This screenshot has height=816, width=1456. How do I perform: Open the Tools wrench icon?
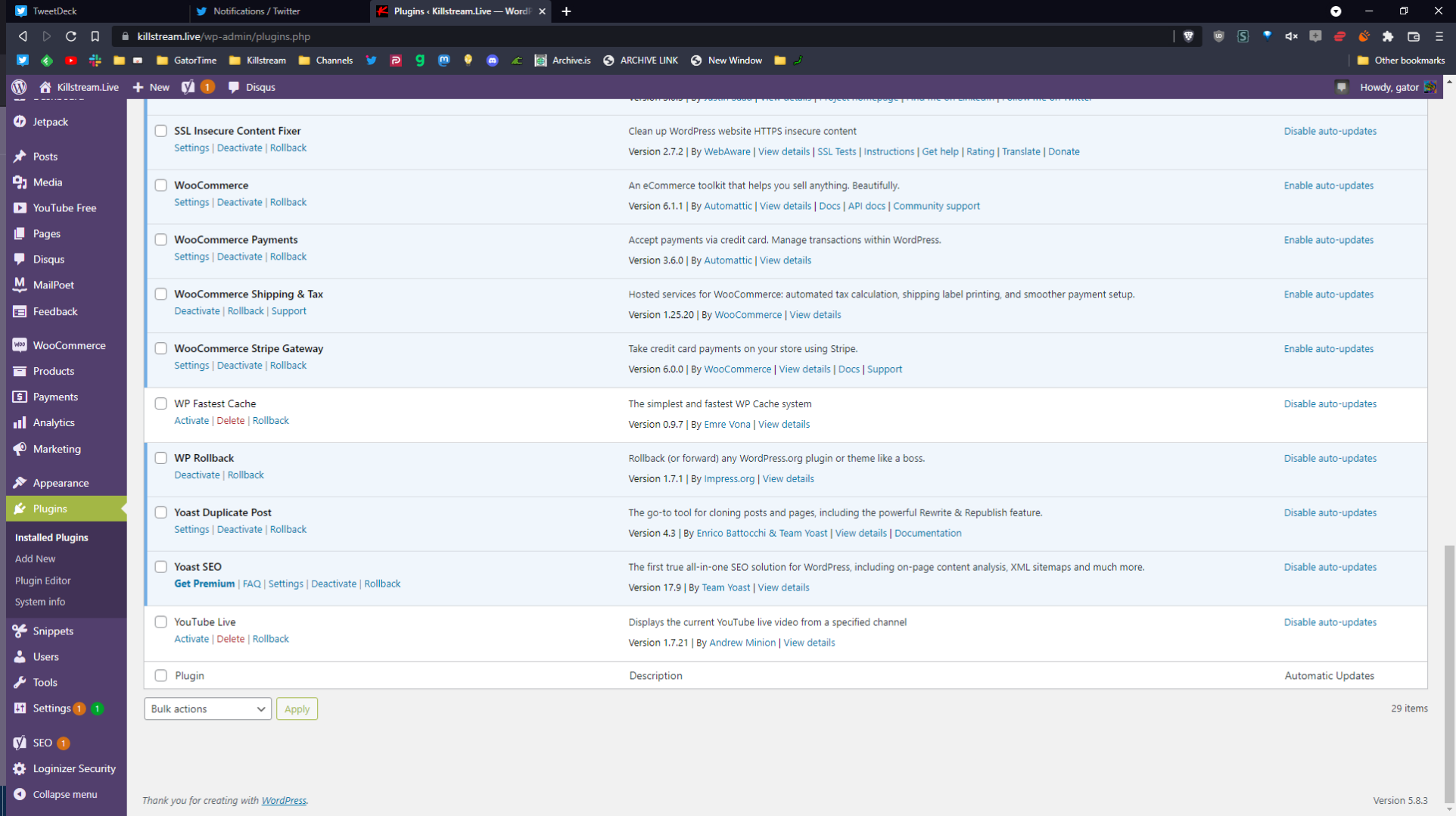pos(20,683)
